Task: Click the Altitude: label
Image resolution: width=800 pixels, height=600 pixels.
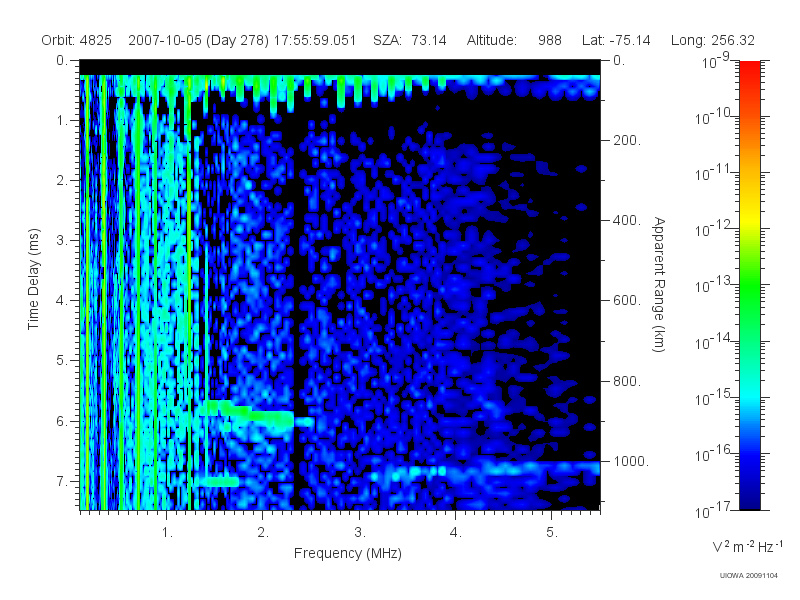Action: (491, 40)
